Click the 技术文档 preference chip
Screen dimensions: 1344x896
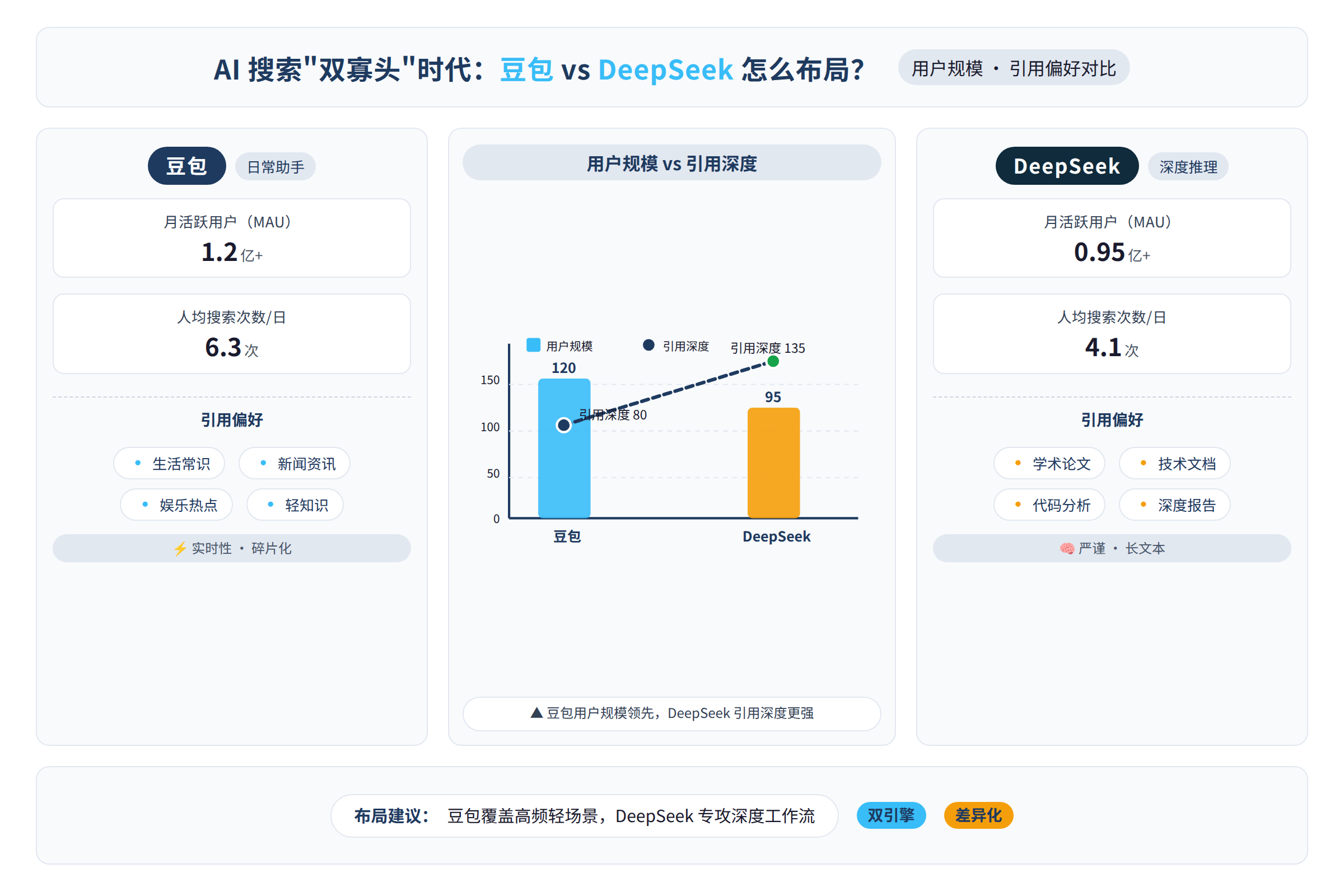[1174, 464]
